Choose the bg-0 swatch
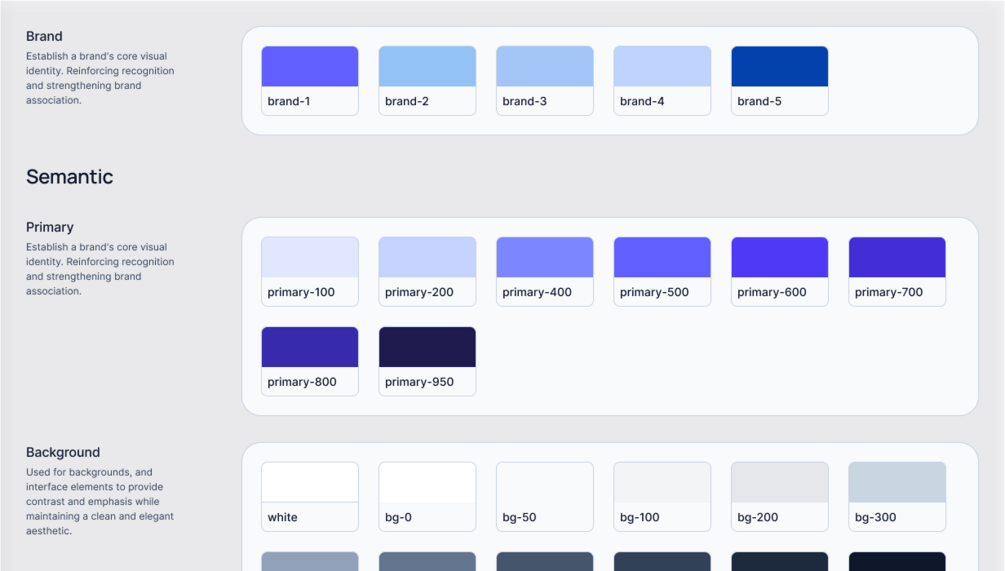 pos(427,497)
